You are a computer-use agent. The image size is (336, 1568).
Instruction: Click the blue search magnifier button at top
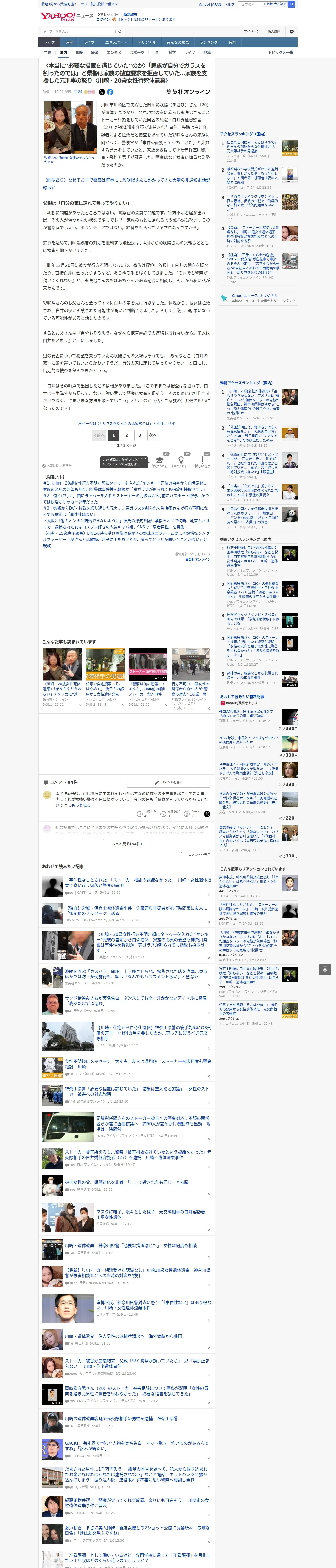coord(292,4)
